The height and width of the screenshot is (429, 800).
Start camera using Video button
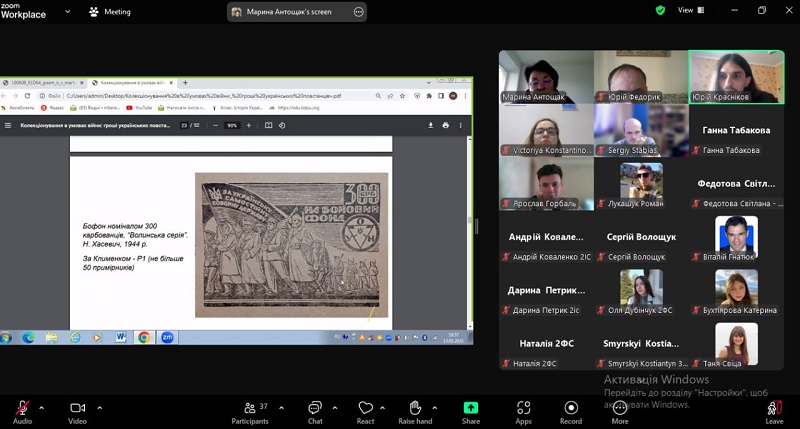pyautogui.click(x=78, y=412)
